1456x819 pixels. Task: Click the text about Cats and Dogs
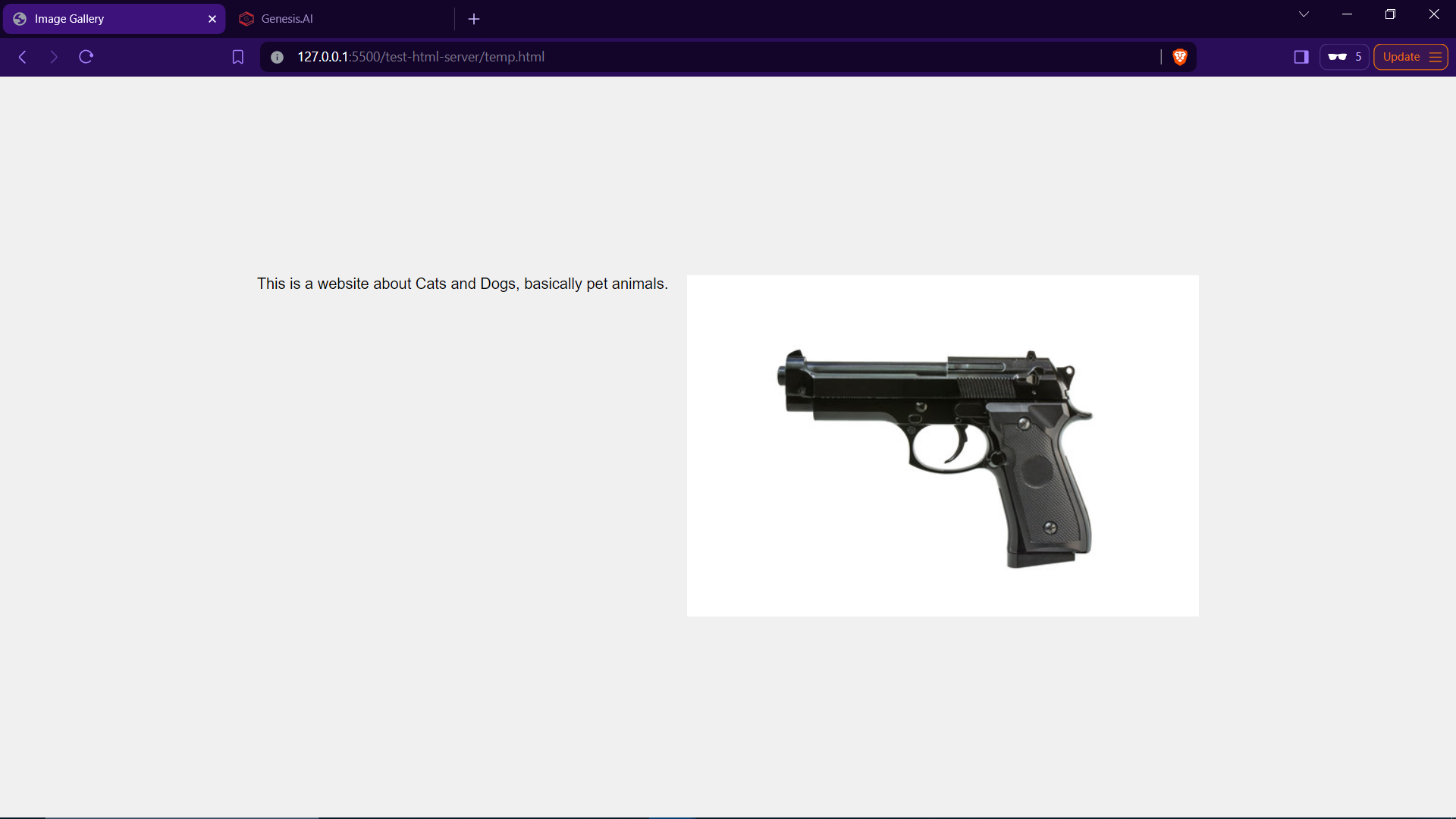tap(462, 283)
